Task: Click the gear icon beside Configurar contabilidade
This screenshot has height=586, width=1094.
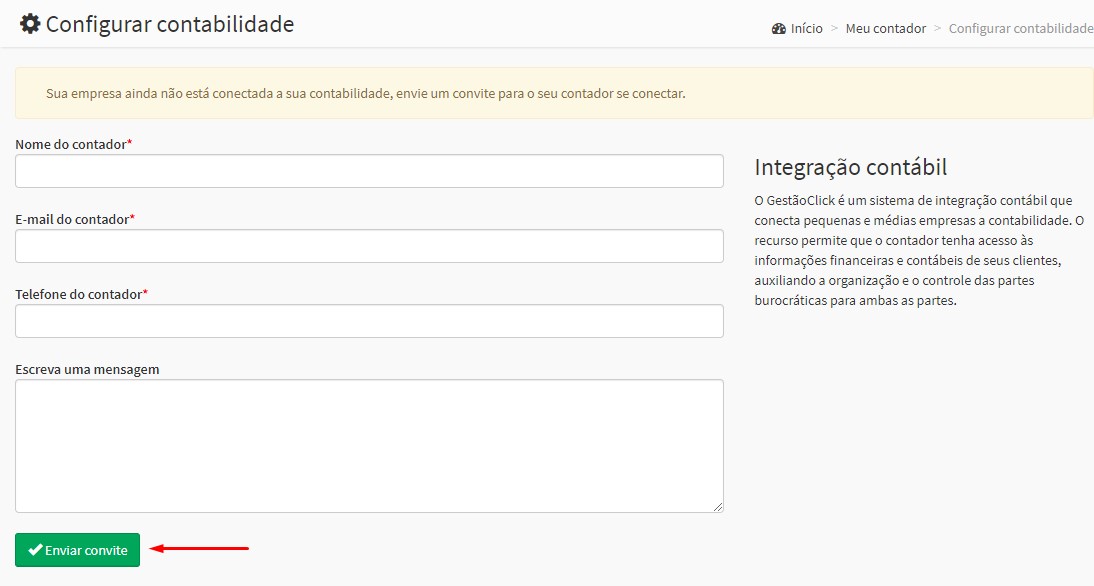Action: point(30,24)
